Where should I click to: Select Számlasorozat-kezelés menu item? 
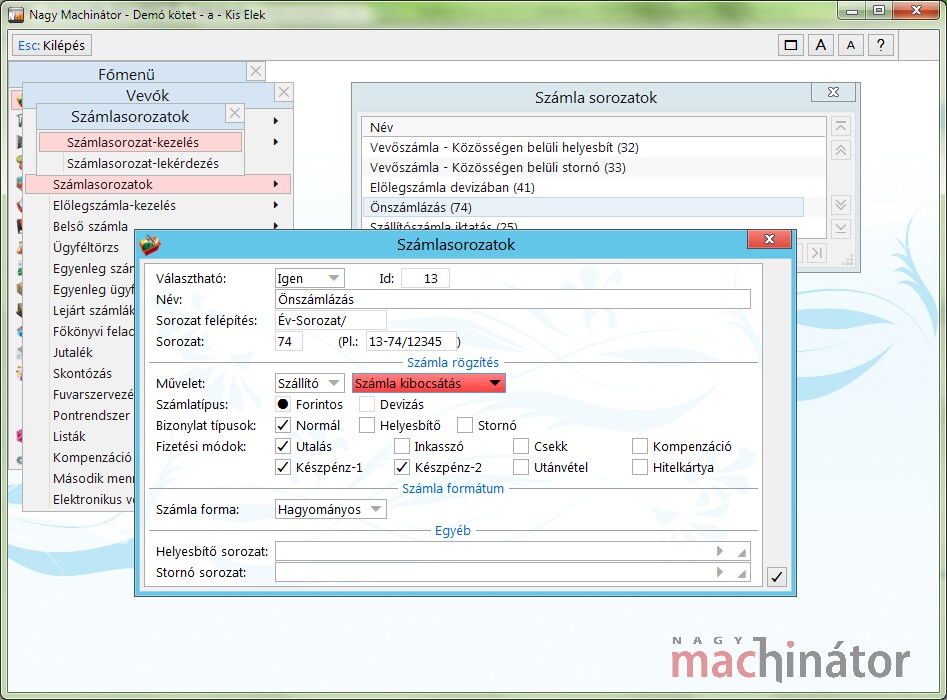140,143
